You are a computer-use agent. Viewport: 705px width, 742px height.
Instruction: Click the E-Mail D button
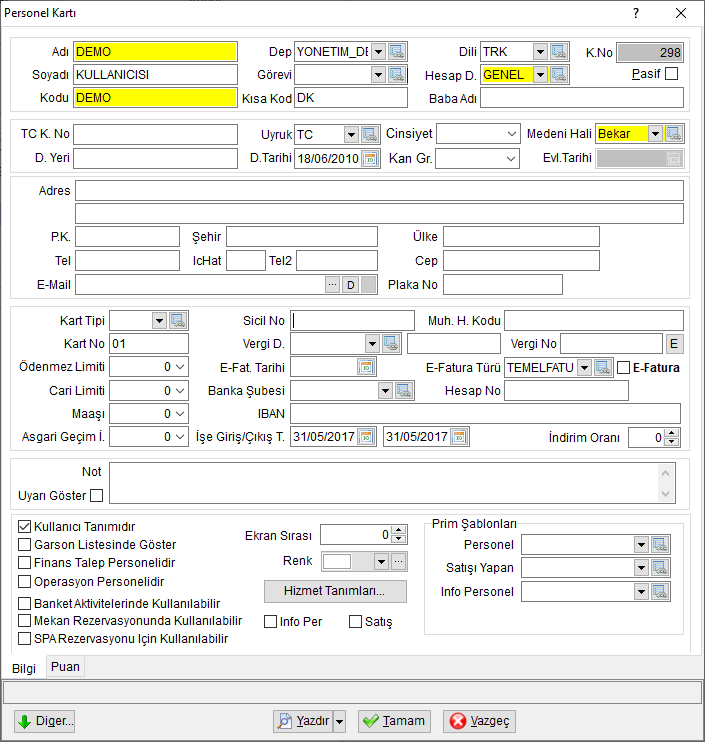pyautogui.click(x=351, y=284)
